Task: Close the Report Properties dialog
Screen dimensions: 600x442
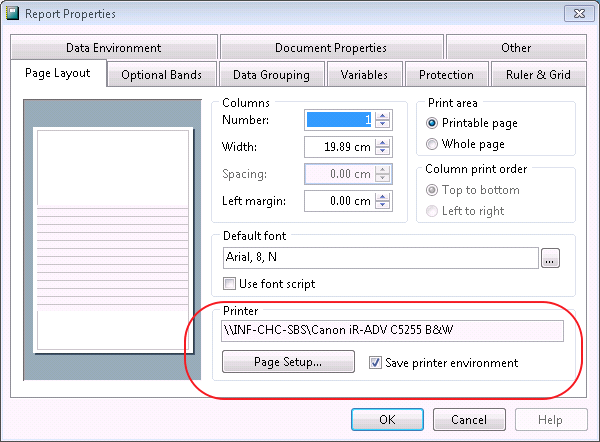Action: (579, 14)
